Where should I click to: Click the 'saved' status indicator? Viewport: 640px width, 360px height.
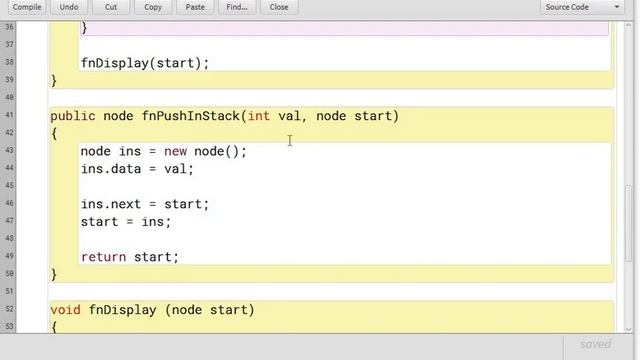[596, 344]
